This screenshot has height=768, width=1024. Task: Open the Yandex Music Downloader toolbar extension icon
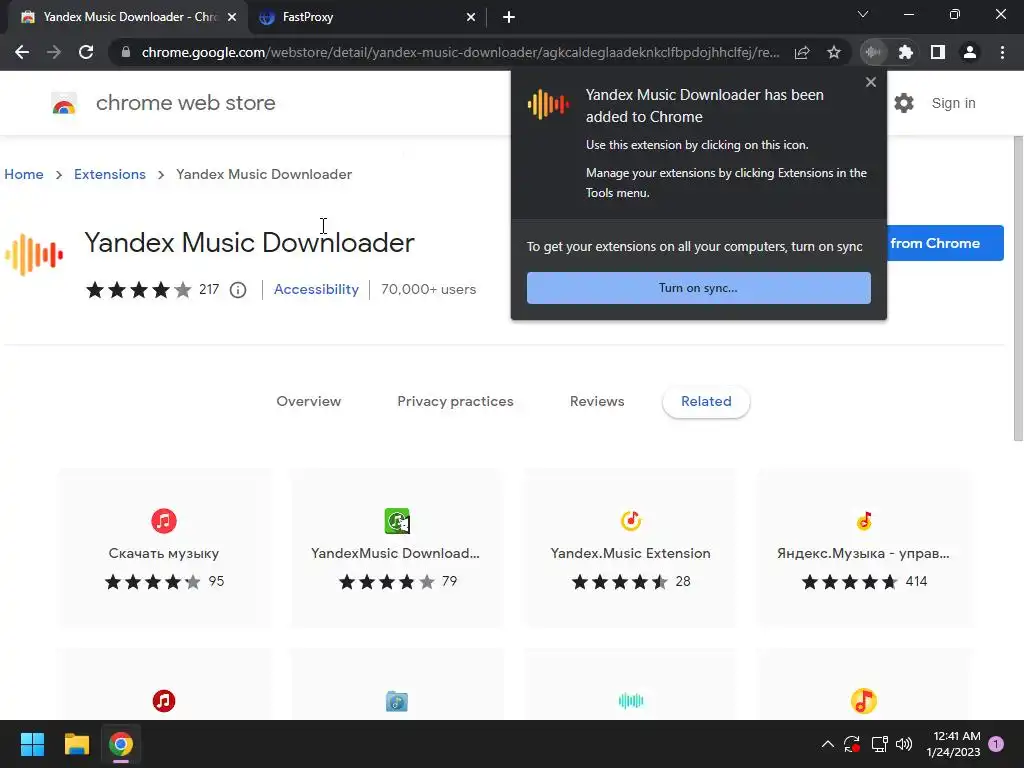873,52
